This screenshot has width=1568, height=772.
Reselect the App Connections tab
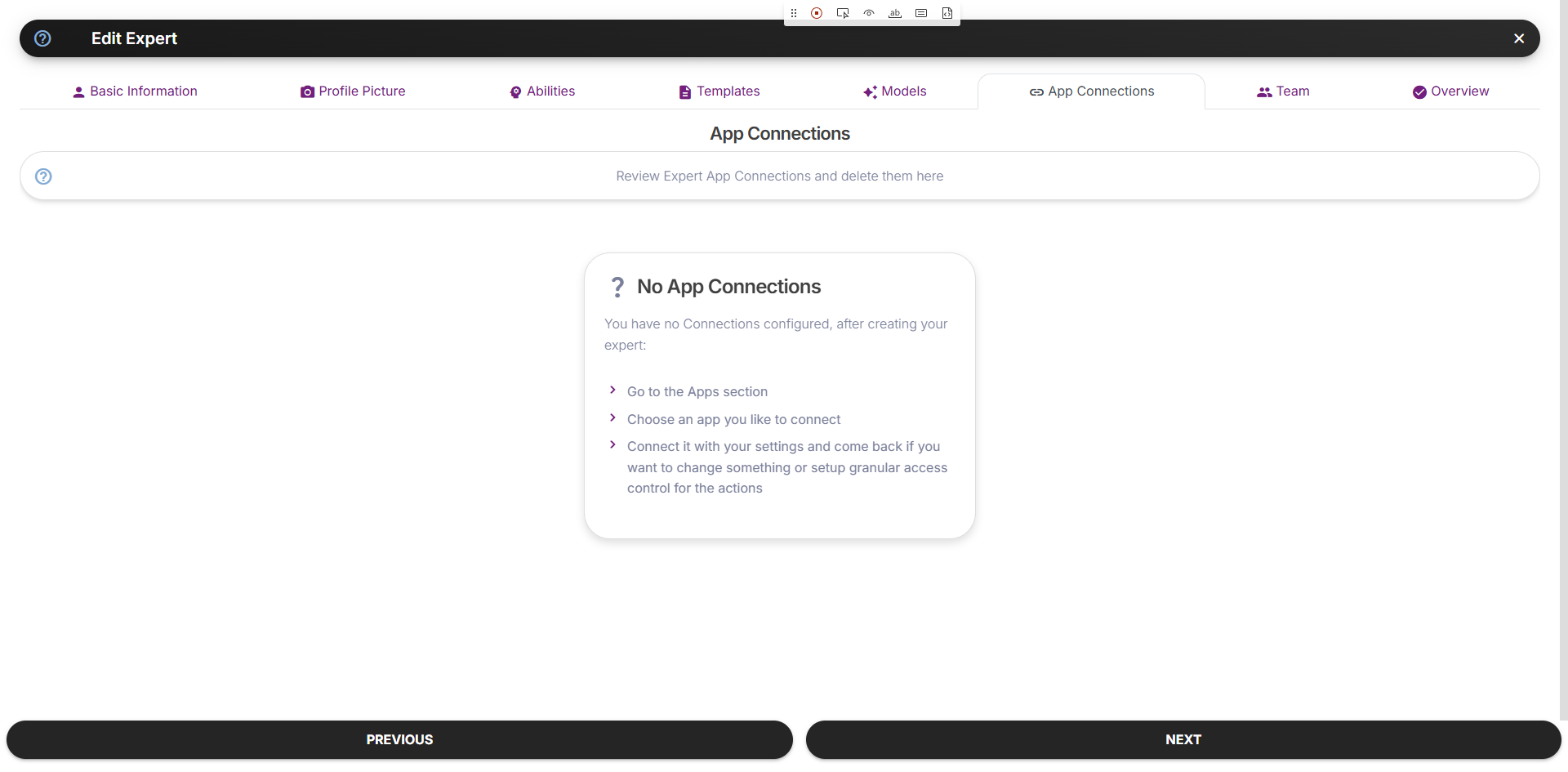1092,91
